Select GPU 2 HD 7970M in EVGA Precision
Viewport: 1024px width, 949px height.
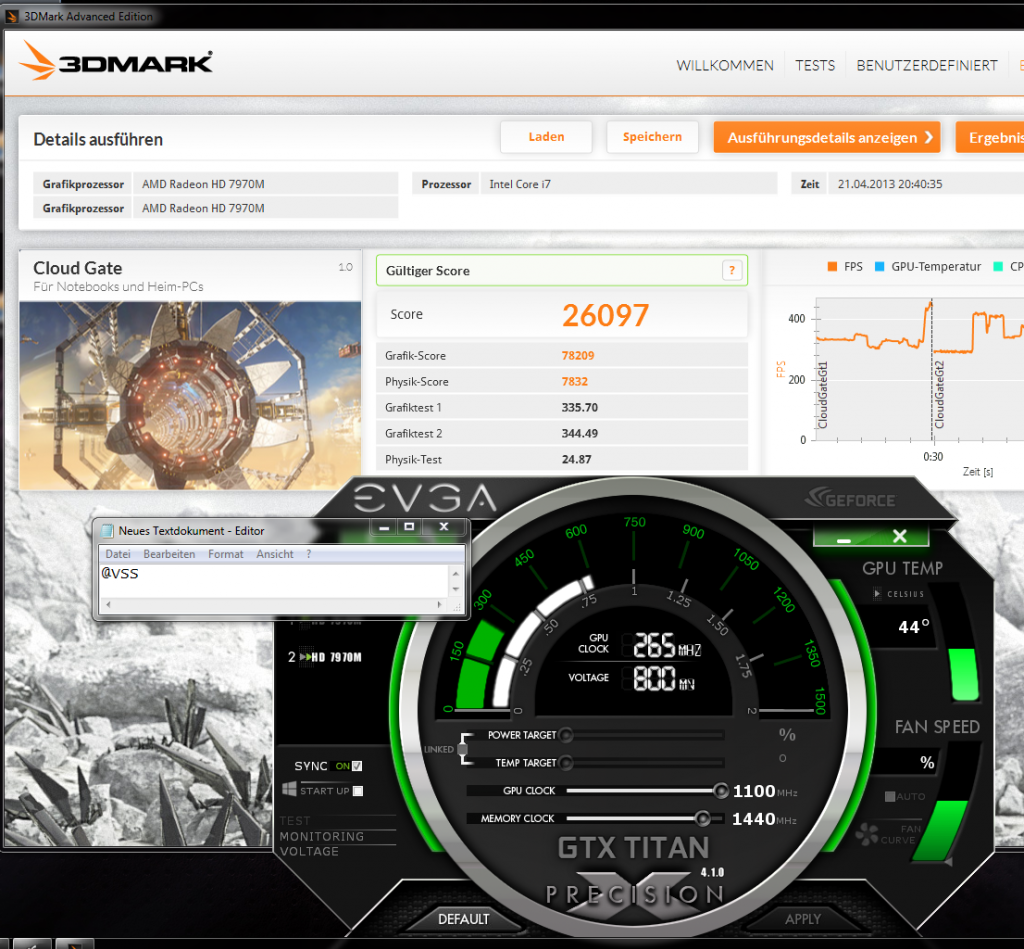(325, 657)
